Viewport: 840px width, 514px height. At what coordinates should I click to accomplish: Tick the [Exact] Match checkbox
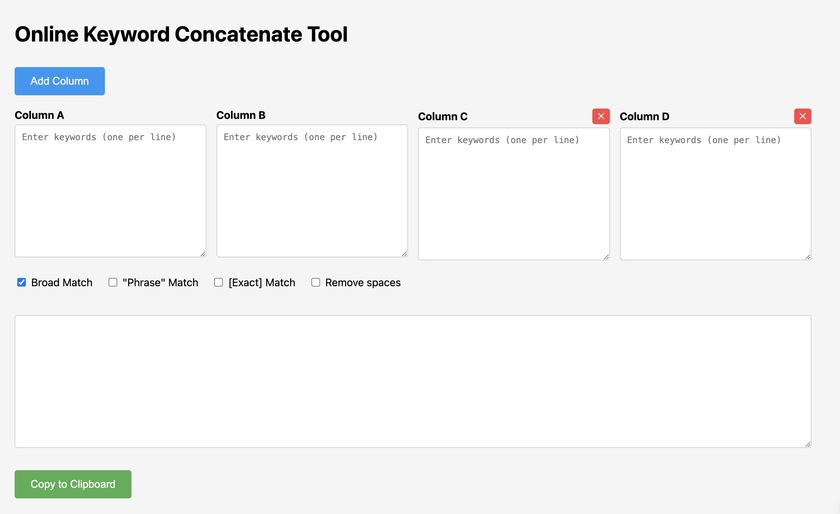pyautogui.click(x=219, y=283)
